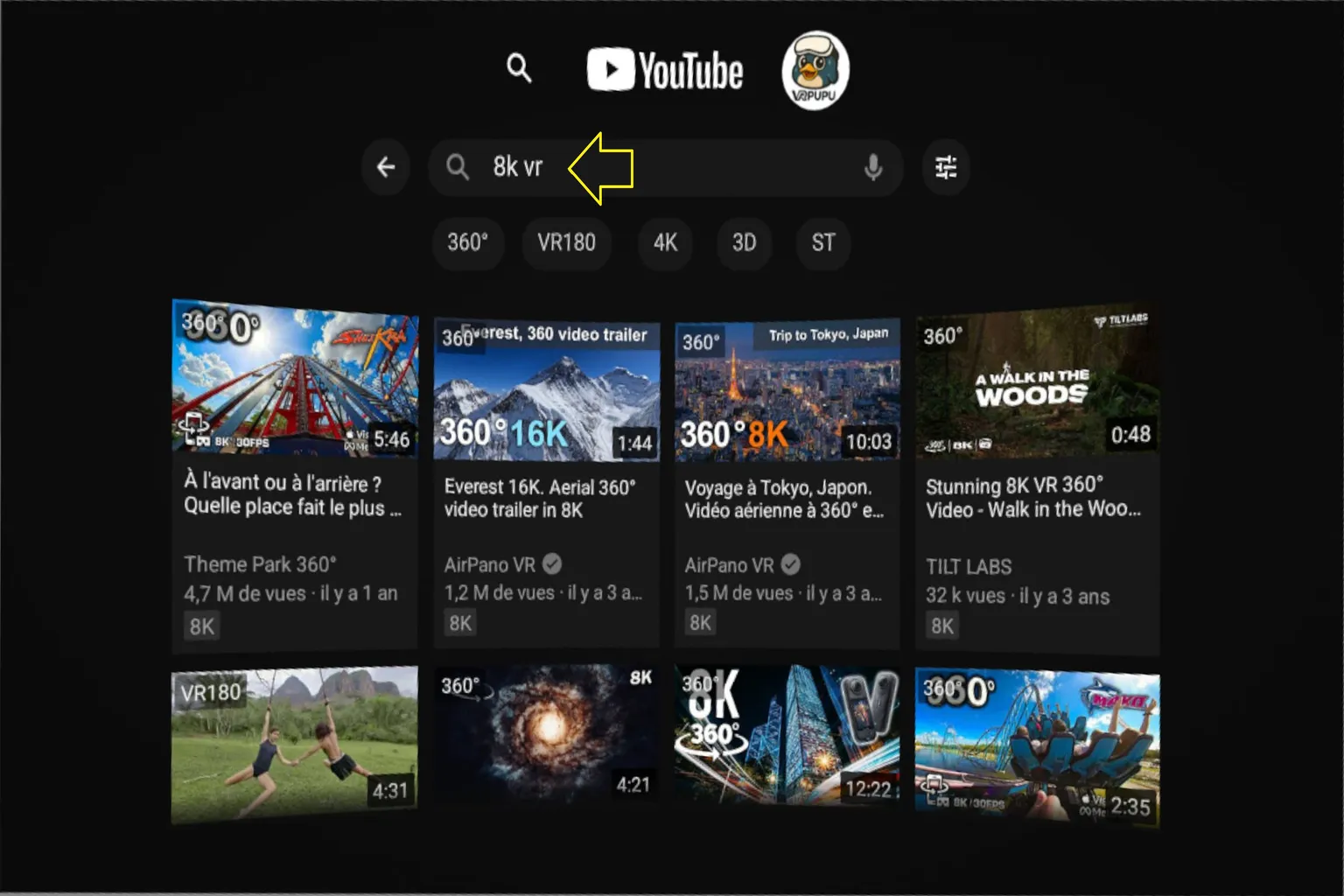1344x896 pixels.
Task: Select the VR180 filter chip
Action: click(566, 242)
